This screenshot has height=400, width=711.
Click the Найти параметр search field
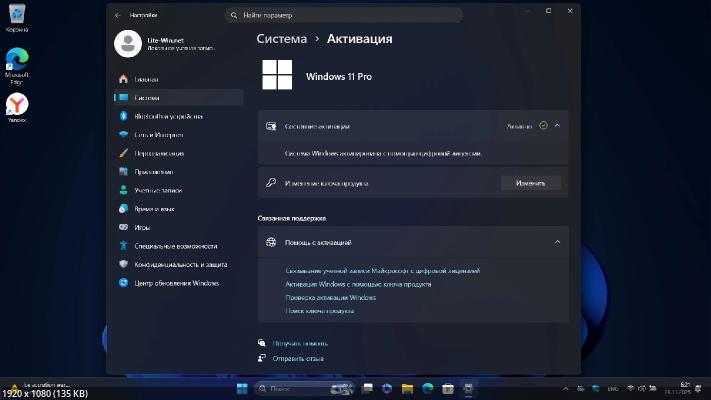tap(344, 16)
